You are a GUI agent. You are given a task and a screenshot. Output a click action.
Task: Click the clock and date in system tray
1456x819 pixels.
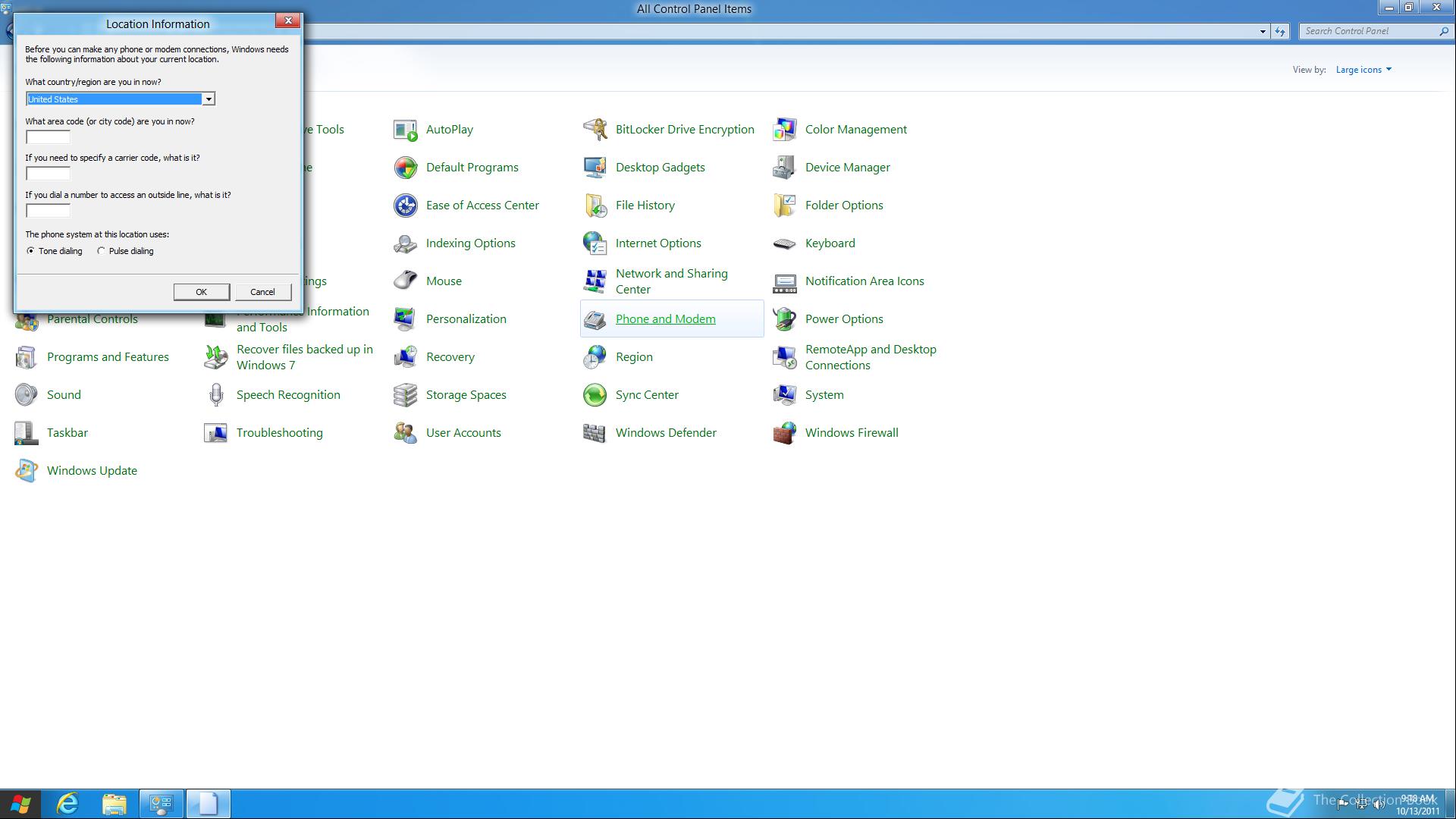[1417, 805]
